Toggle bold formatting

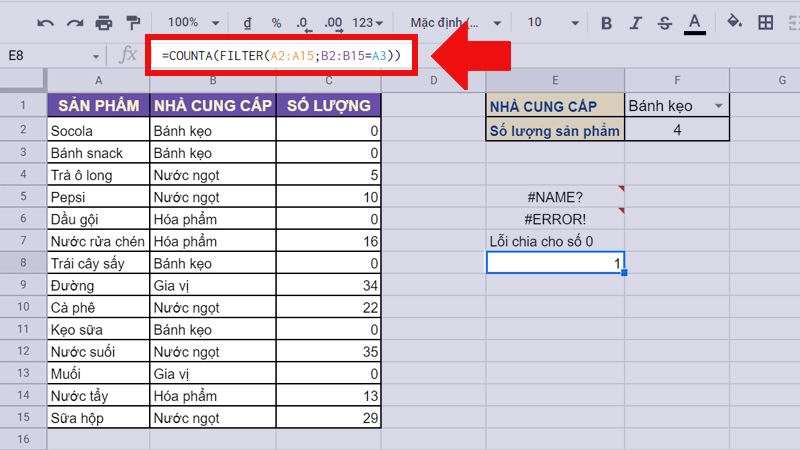point(606,22)
